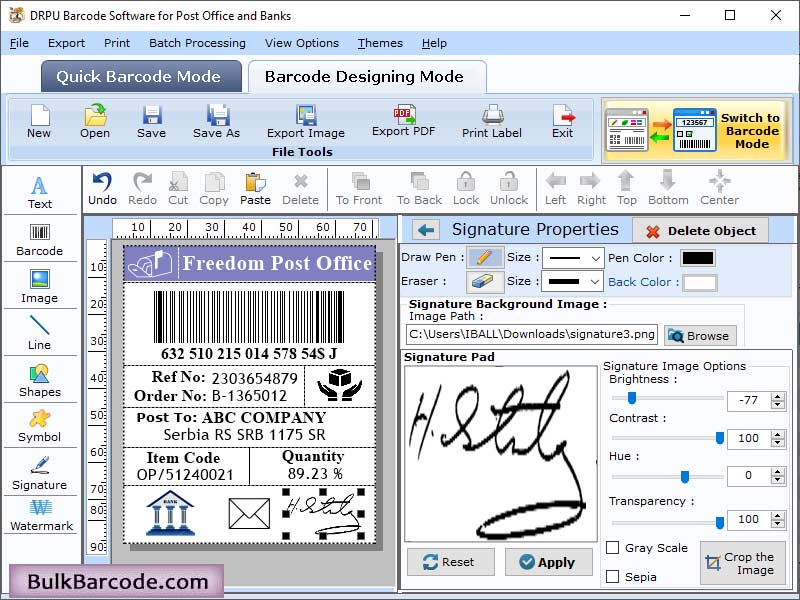Click the Transparency slider handle

(x=719, y=522)
